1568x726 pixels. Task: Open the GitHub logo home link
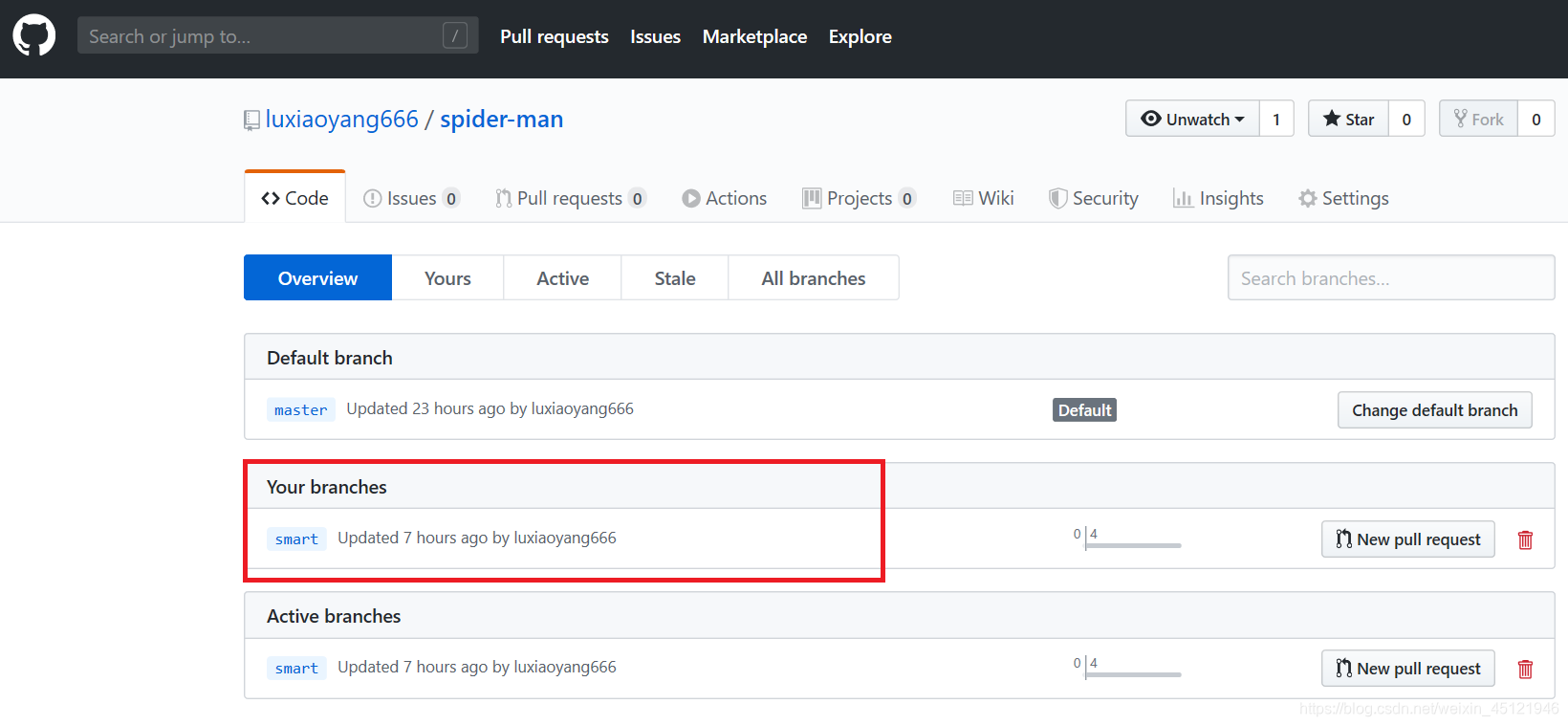tap(34, 36)
